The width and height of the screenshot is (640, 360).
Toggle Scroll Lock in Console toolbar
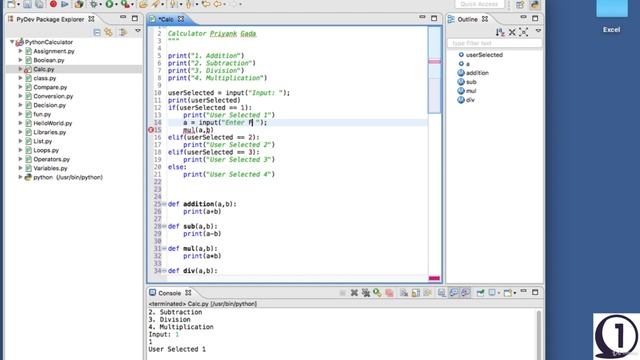coord(416,293)
